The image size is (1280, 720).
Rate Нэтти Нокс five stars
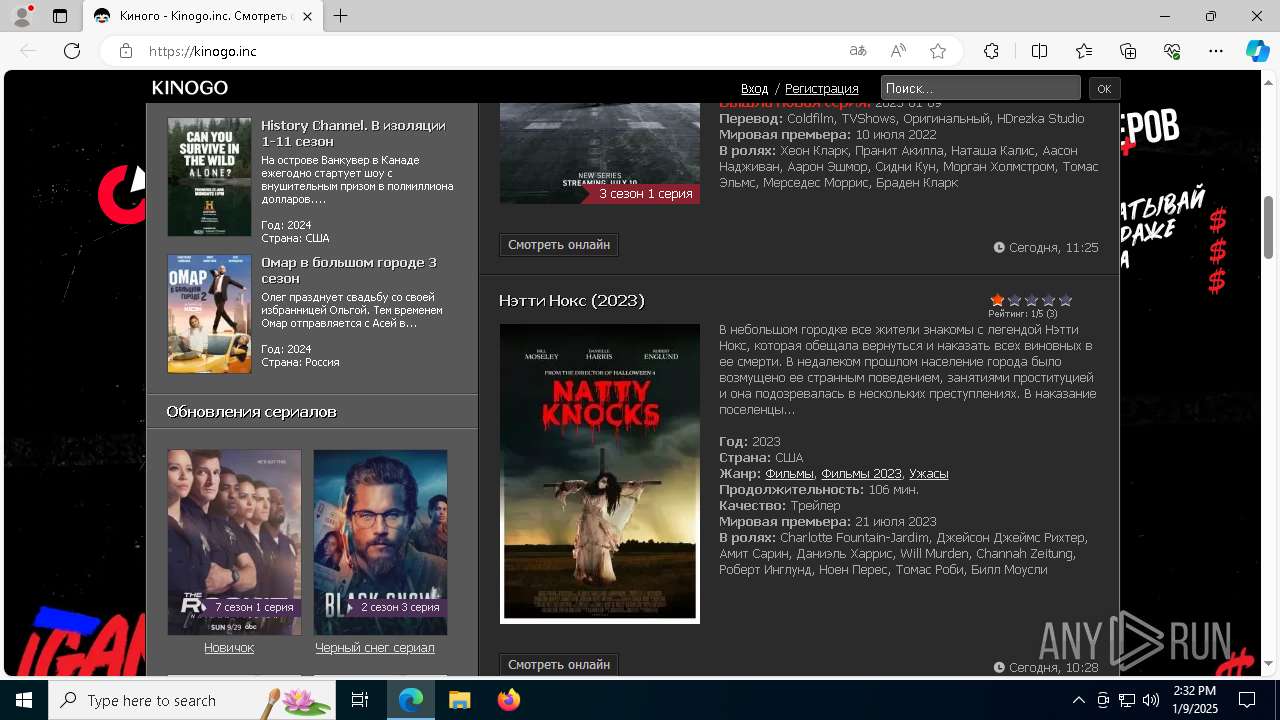[1065, 300]
